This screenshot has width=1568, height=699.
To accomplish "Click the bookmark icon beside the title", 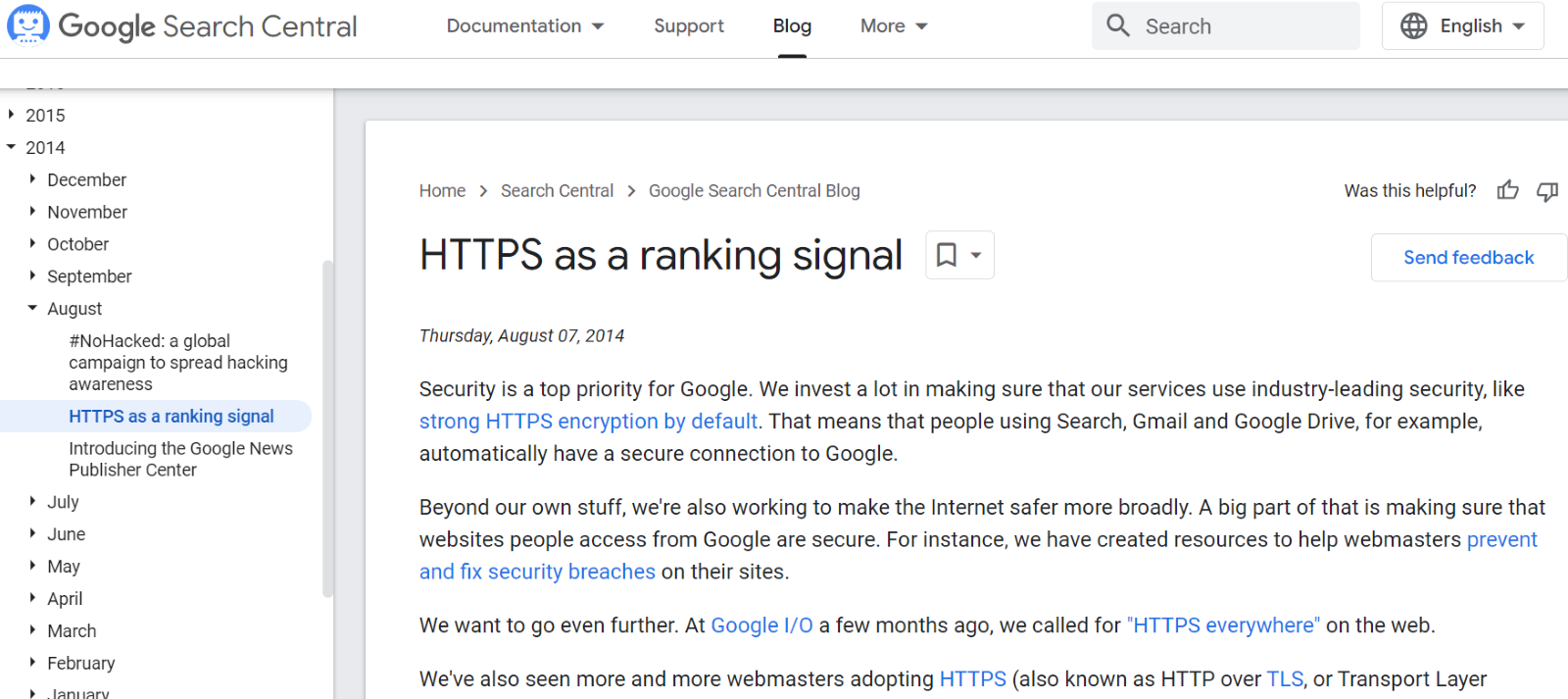I will click(947, 255).
